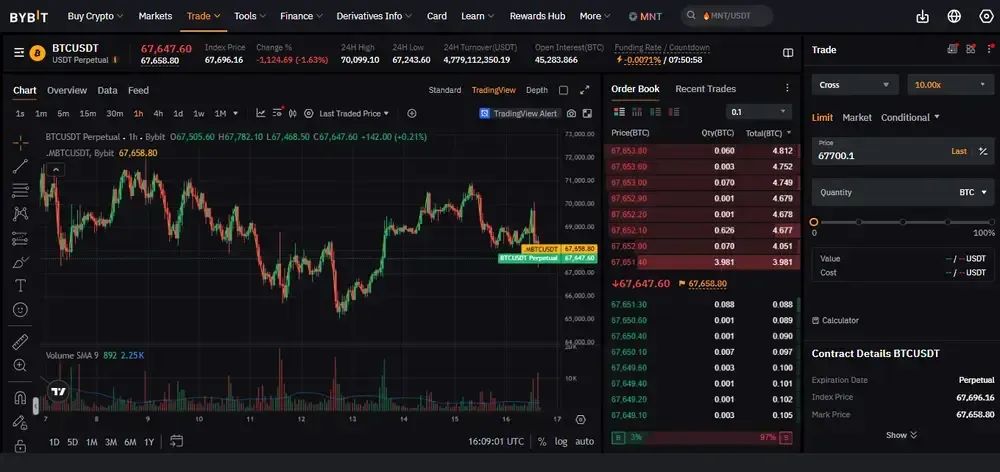This screenshot has height=472, width=1000.
Task: Enable the magnet snap mode
Action: tap(20, 398)
